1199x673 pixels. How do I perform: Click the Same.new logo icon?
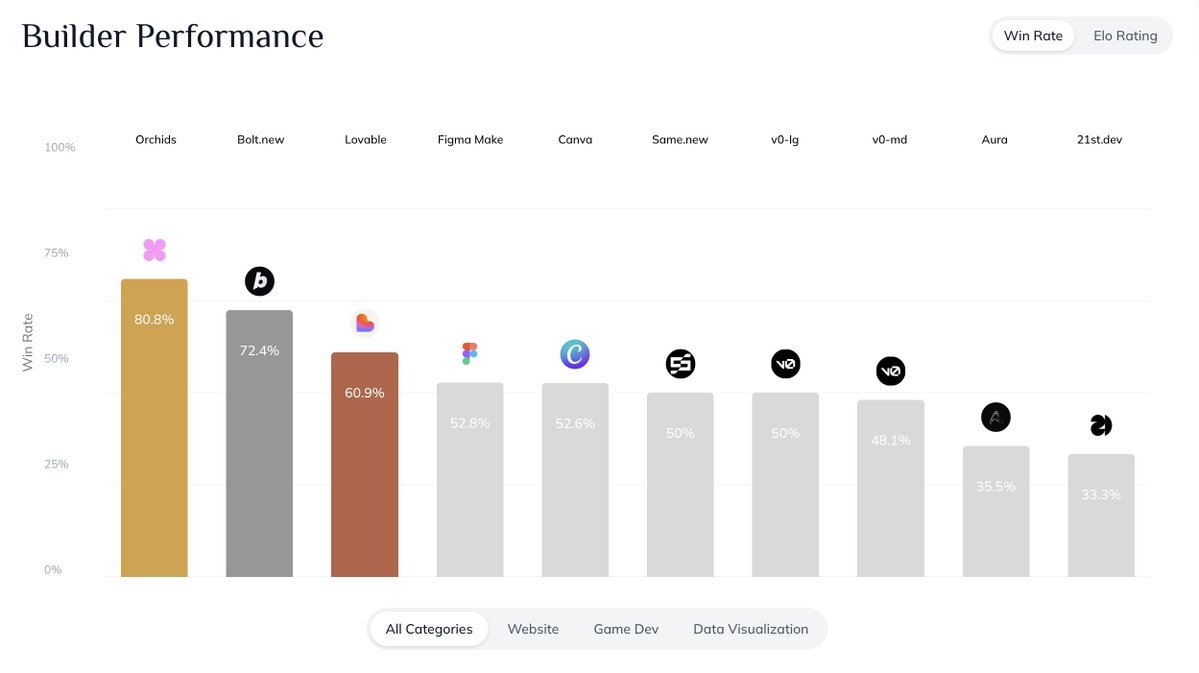point(680,364)
